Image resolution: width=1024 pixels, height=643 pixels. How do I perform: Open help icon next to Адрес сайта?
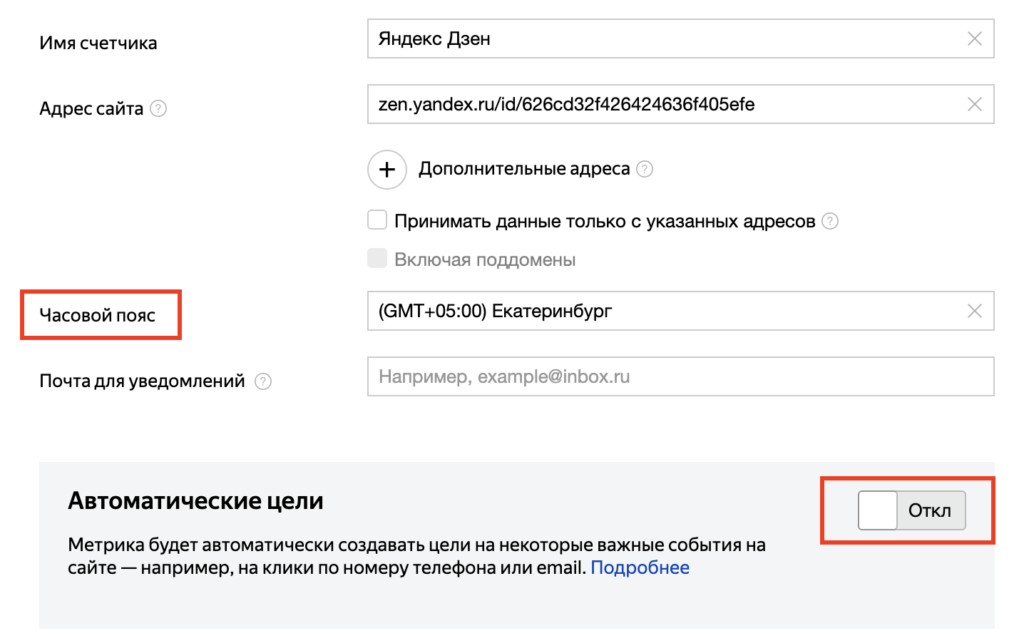158,109
